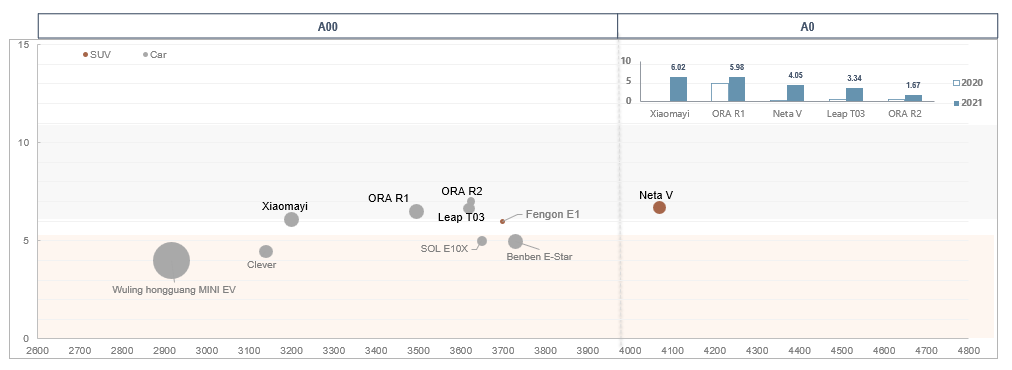Click the Leap T03 bubble label
Viewport: 1012px width, 370px height.
(x=461, y=218)
